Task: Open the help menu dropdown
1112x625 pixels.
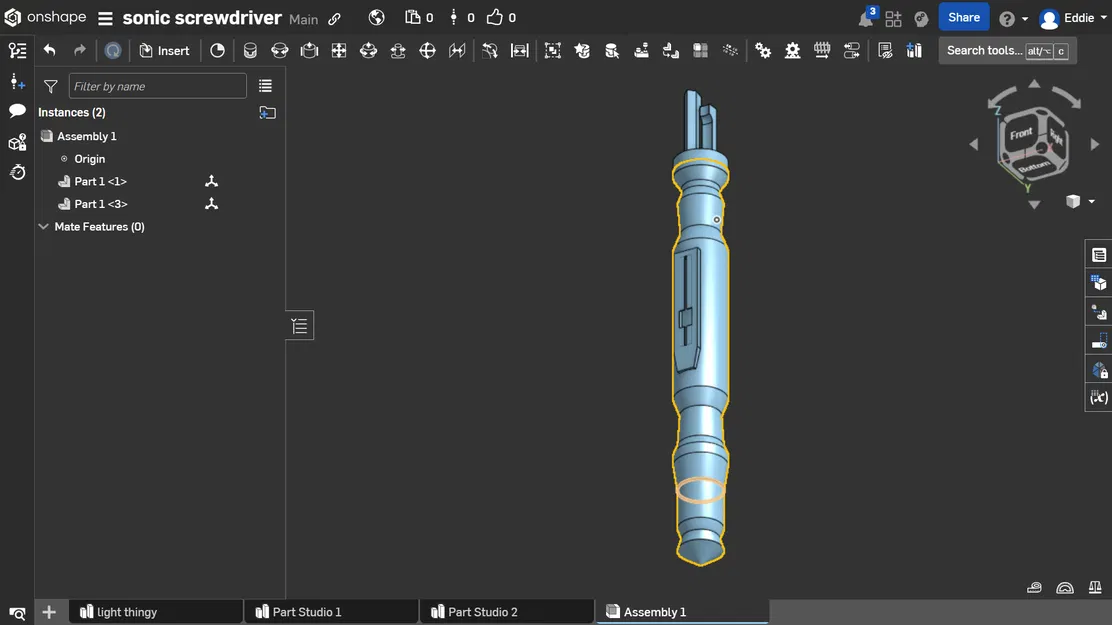Action: [x=1013, y=19]
